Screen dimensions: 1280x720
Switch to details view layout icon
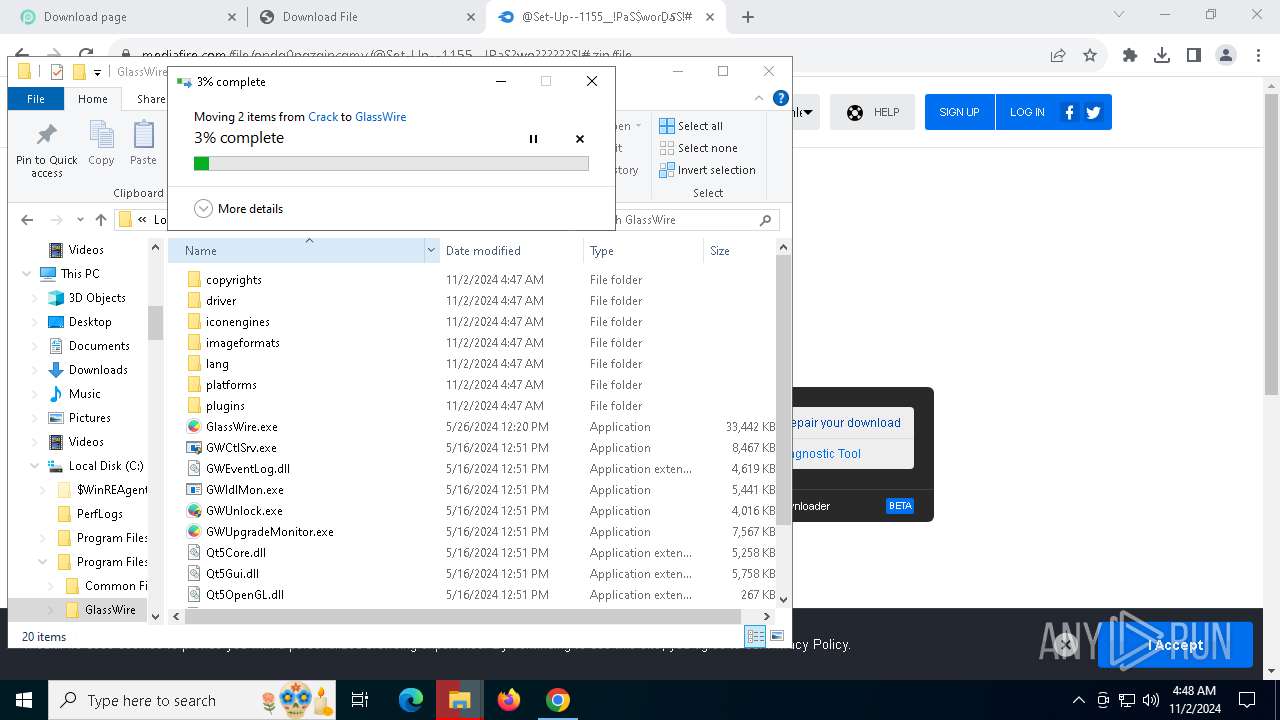[756, 636]
